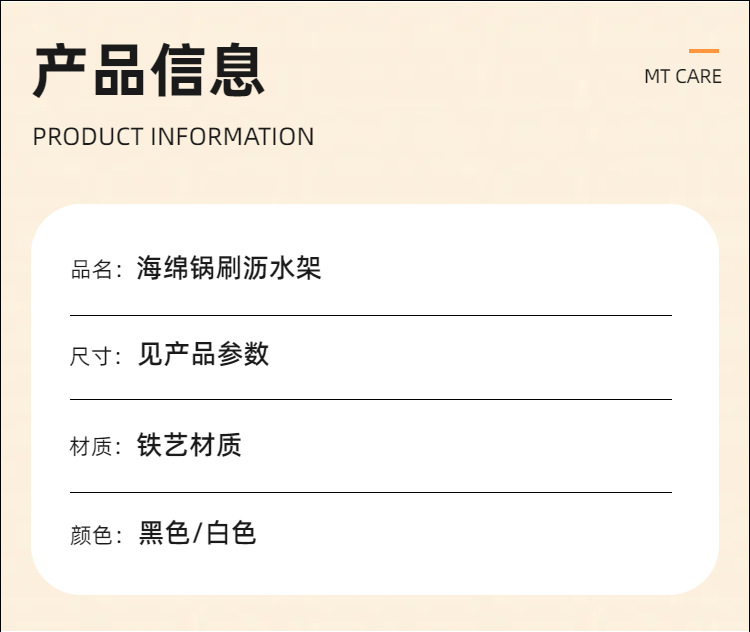Click the 产品 characters in the main heading
The height and width of the screenshot is (632, 750).
pos(90,70)
